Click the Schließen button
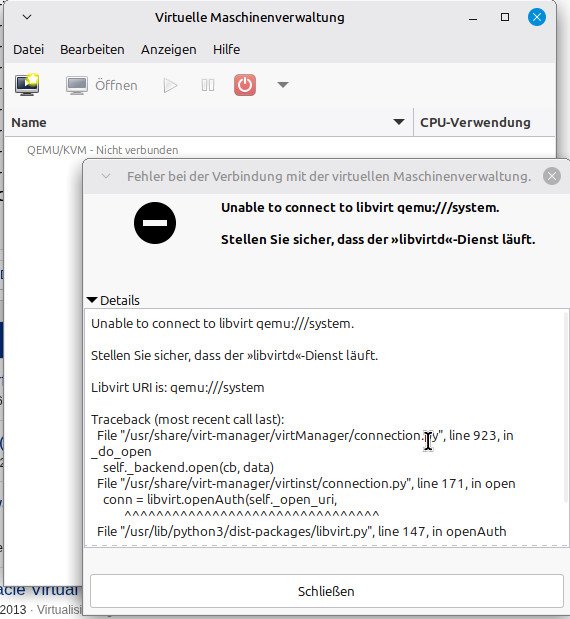The width and height of the screenshot is (570, 619). (326, 591)
